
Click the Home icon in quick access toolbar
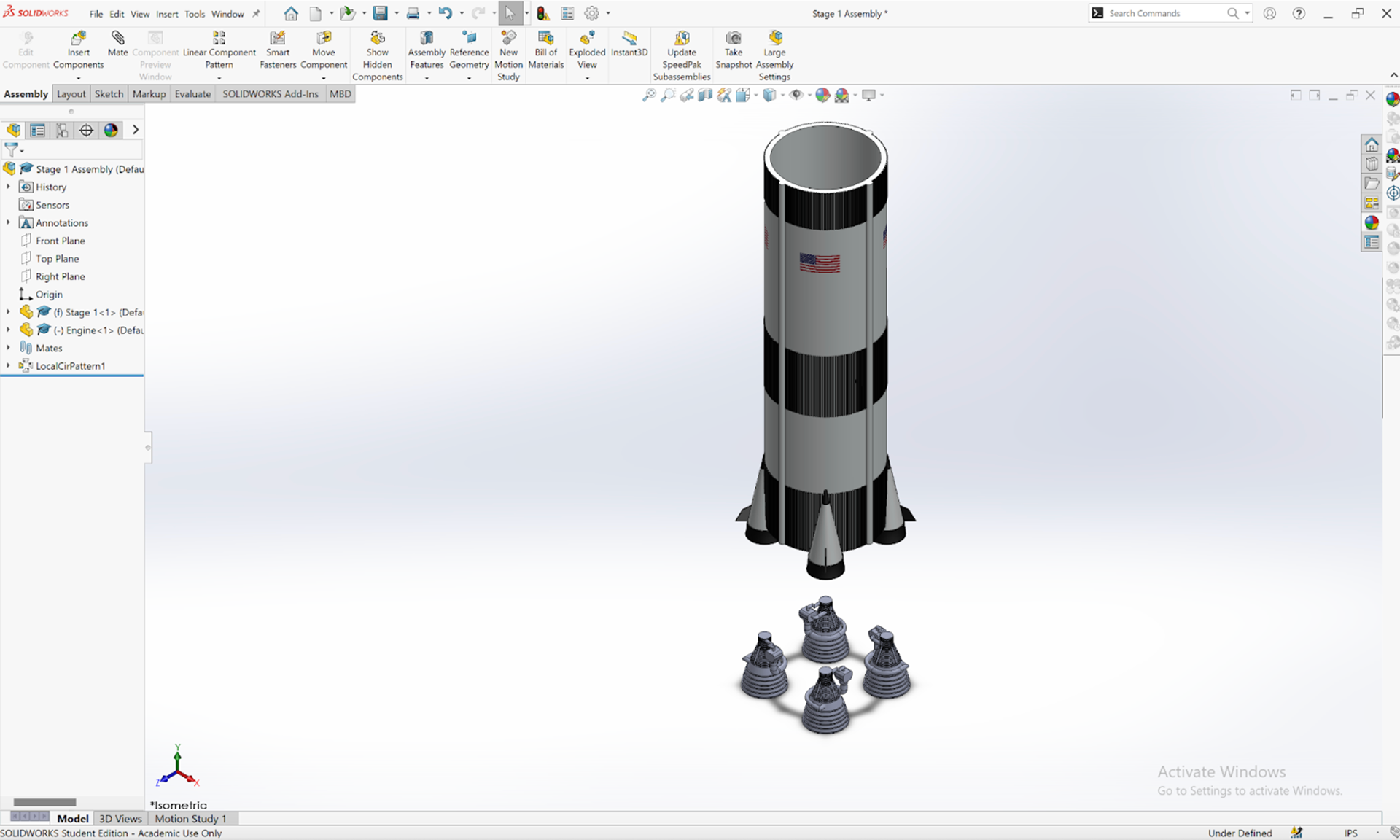[291, 14]
